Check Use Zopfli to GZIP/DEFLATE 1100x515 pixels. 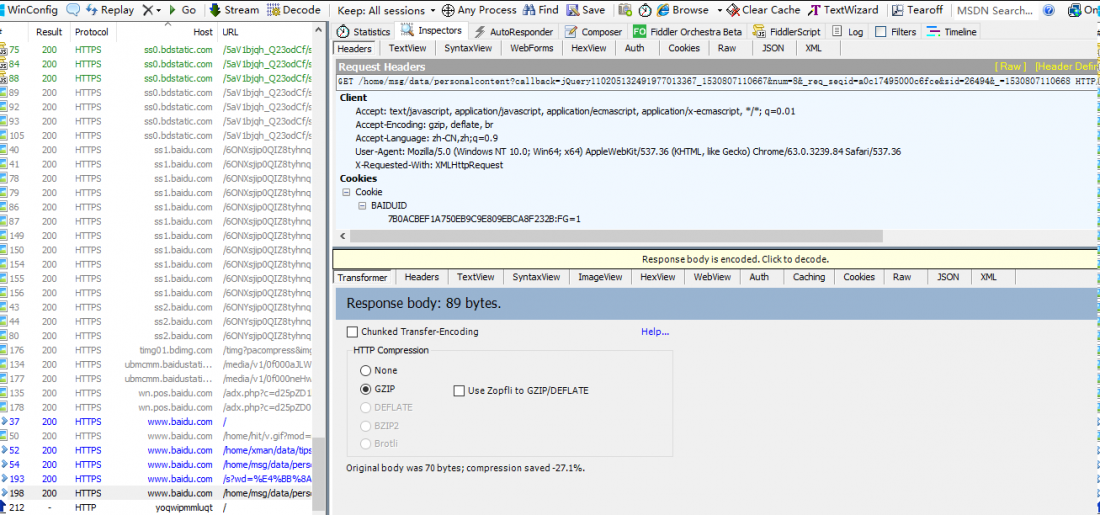(x=460, y=391)
